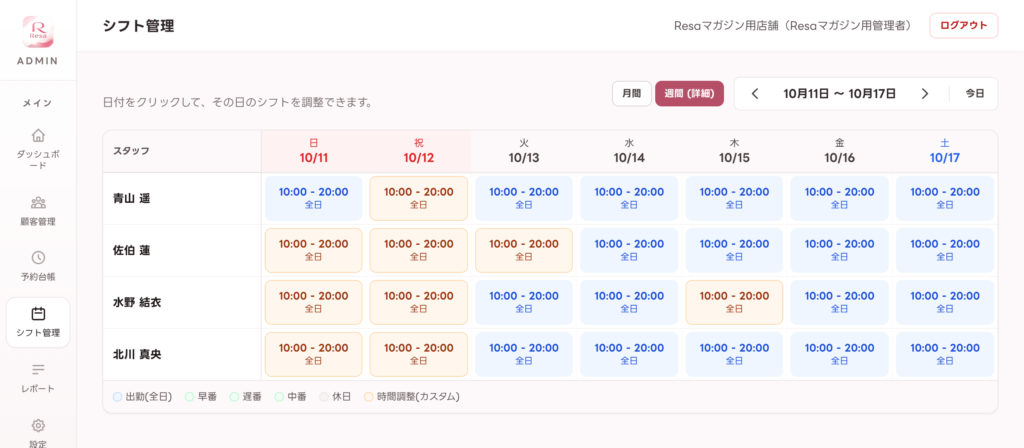Click 佐伯 蓮 custom shift on 10/11
This screenshot has height=448, width=1024.
pyautogui.click(x=313, y=250)
